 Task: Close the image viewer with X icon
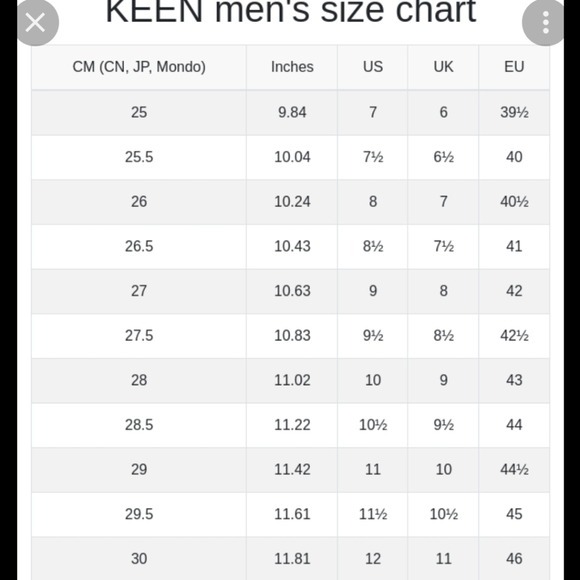(x=36, y=23)
